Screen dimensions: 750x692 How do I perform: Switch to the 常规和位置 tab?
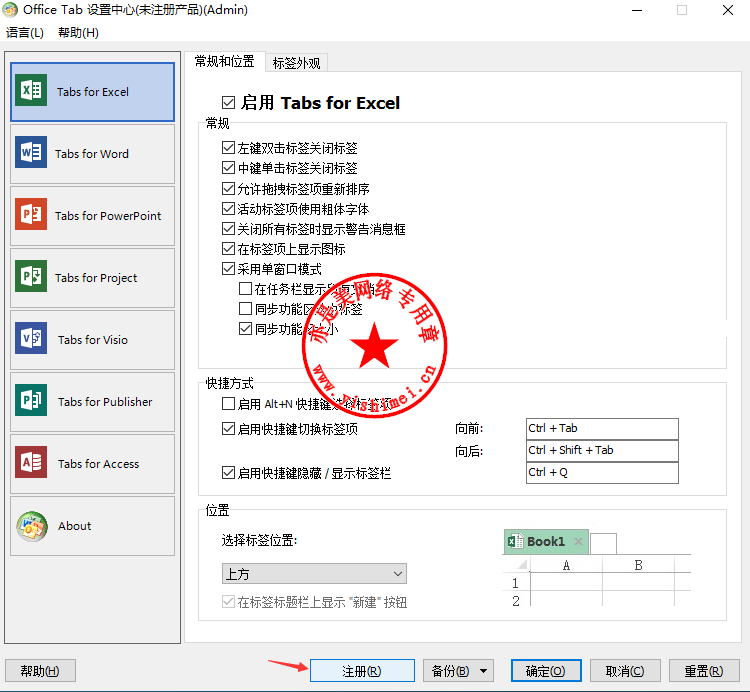pyautogui.click(x=225, y=62)
